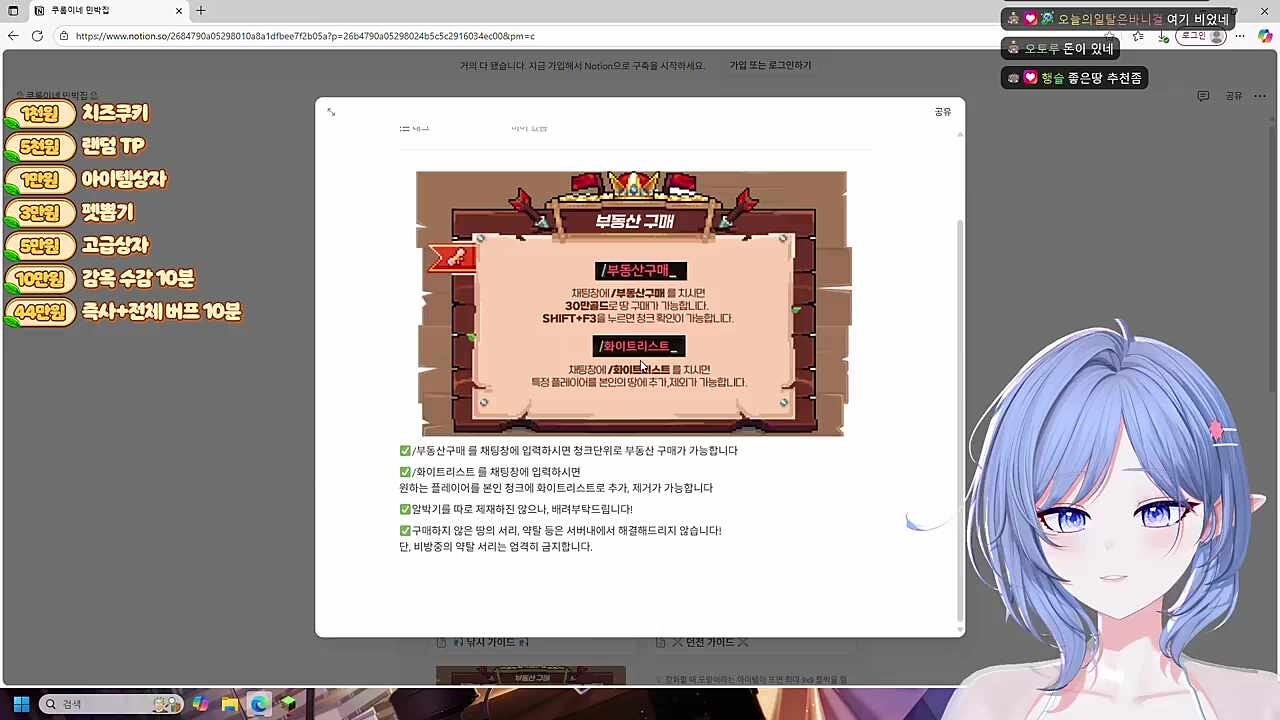
Task: Close the 쿠롬이네 민박집 browser tab
Action: click(x=180, y=10)
